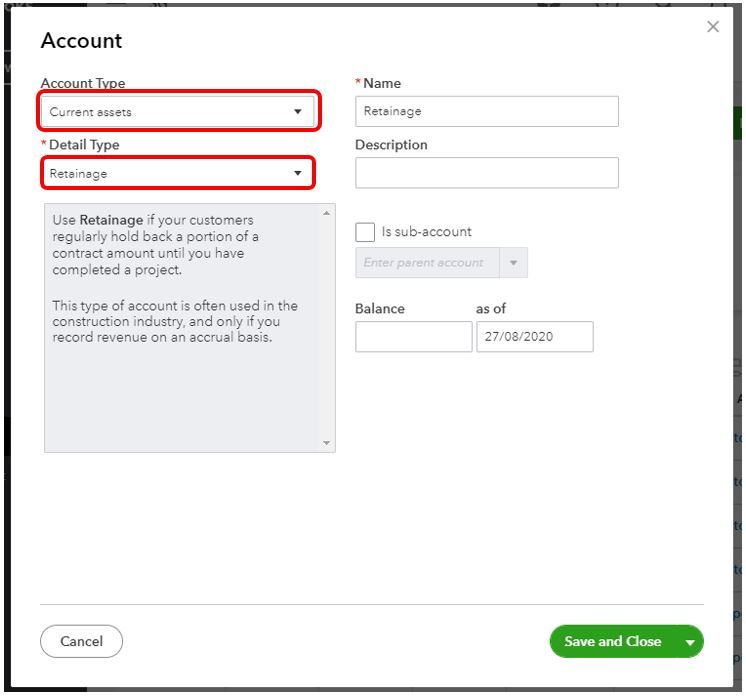The width and height of the screenshot is (746, 696).
Task: Click the Account Type dropdown arrow icon
Action: point(297,112)
